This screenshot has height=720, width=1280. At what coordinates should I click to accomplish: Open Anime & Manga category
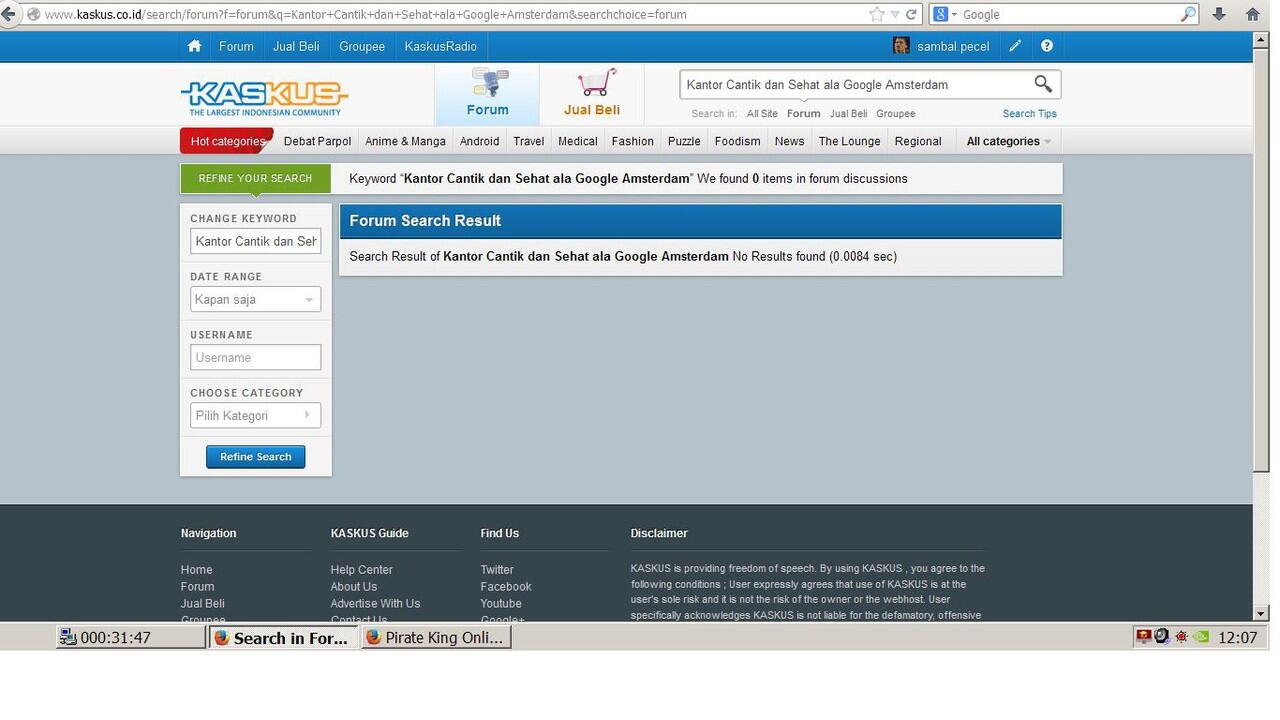(405, 141)
